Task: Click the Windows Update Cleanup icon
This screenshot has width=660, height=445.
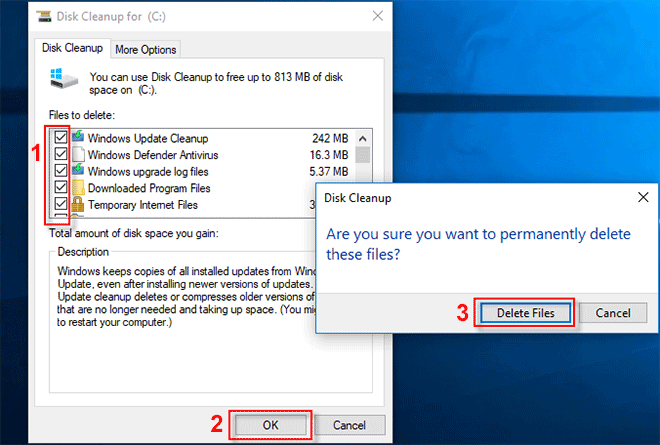Action: (78, 137)
